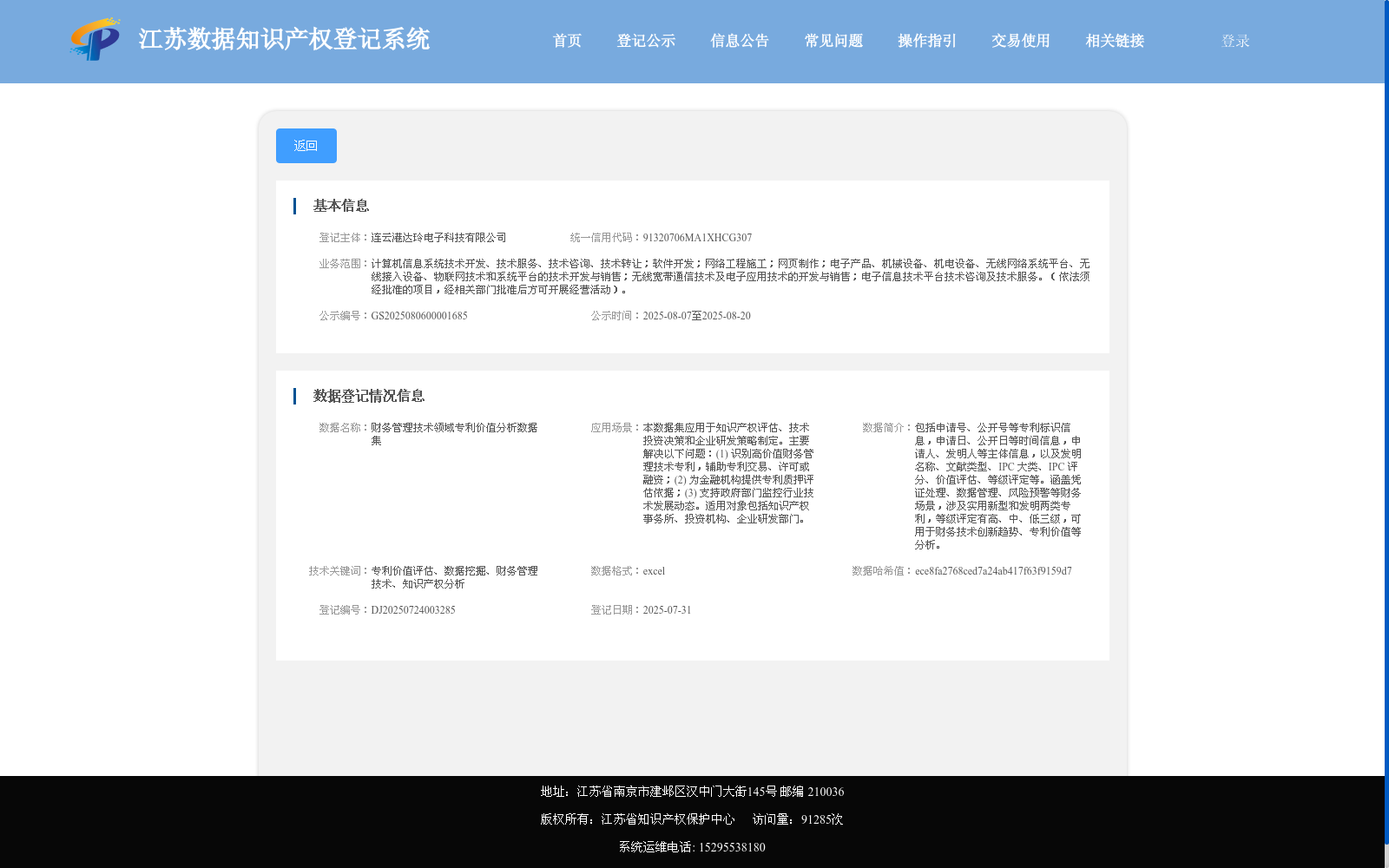
Task: Click the publicity period 2025-08-07至2025-08-20
Action: 696,316
